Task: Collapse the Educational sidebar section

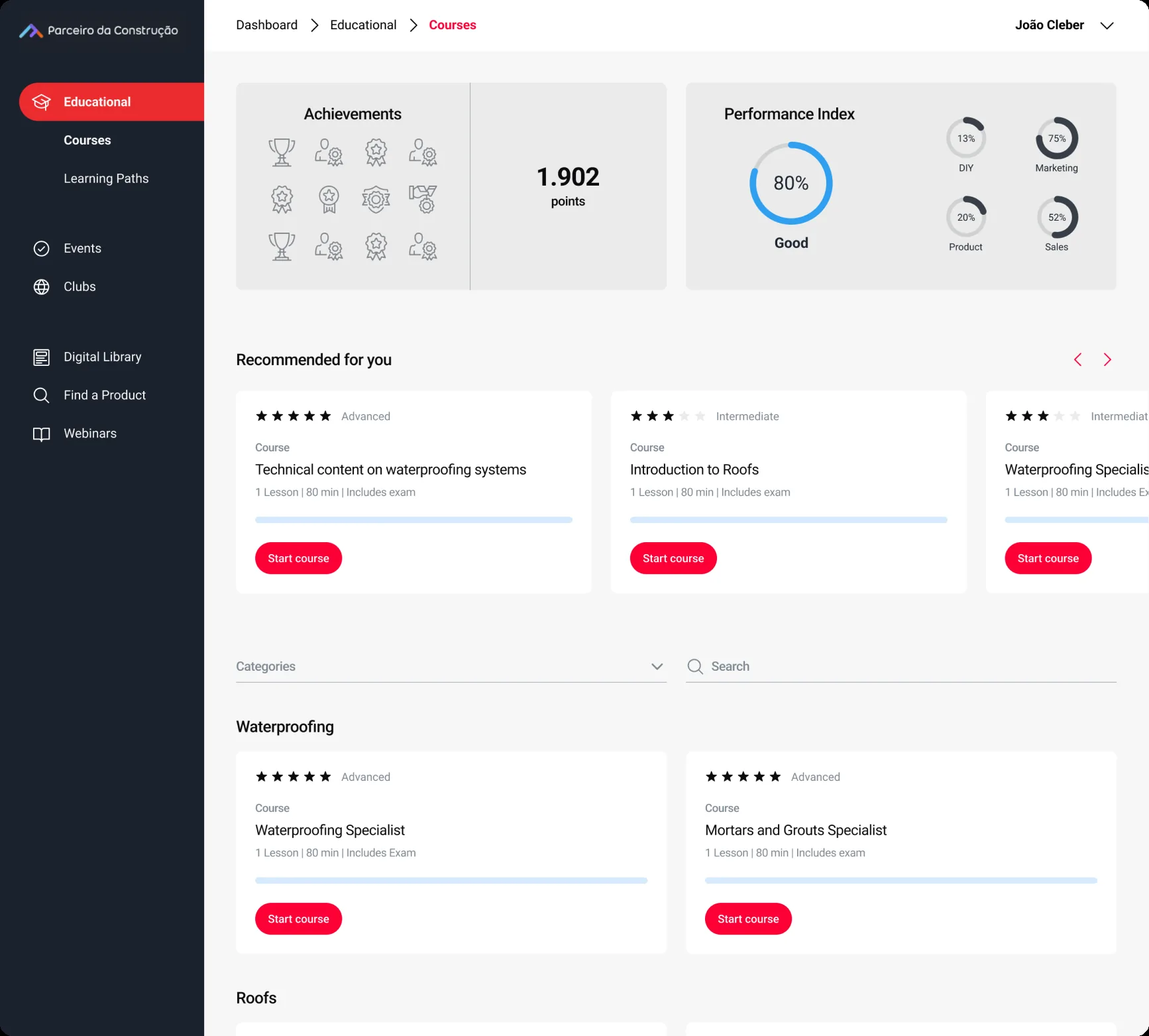Action: pos(111,102)
